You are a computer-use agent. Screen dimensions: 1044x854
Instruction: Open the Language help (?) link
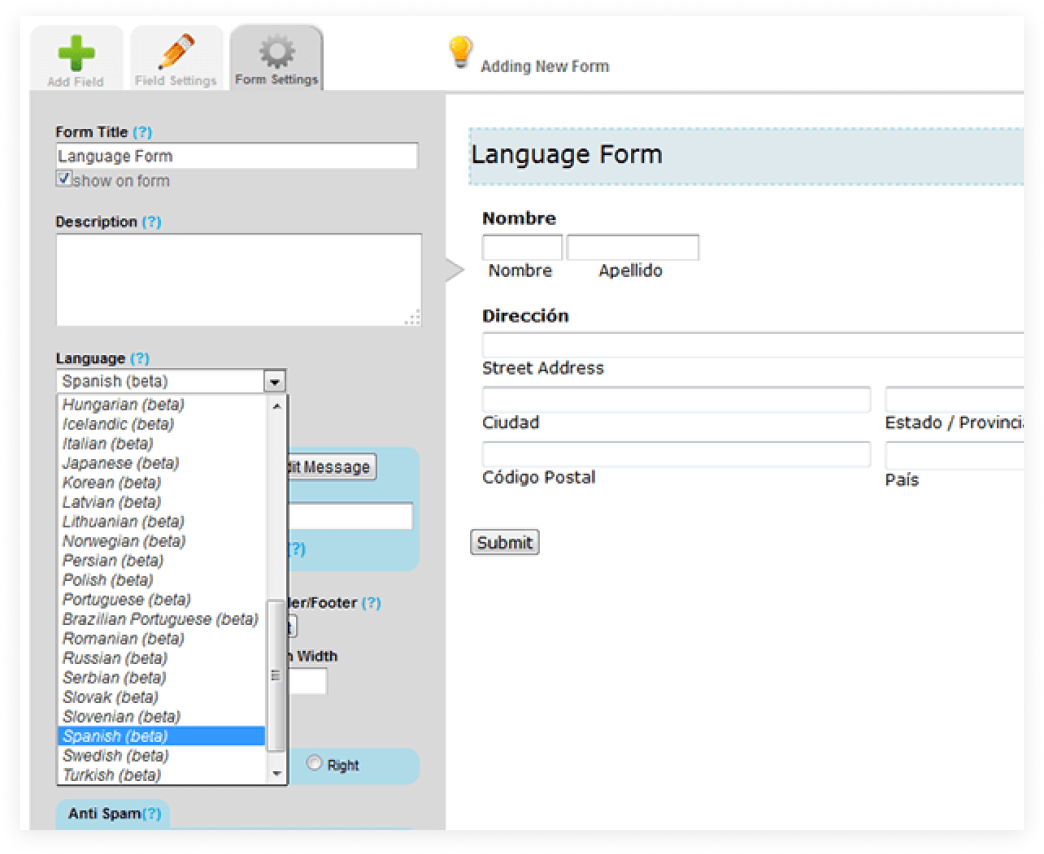[x=139, y=358]
